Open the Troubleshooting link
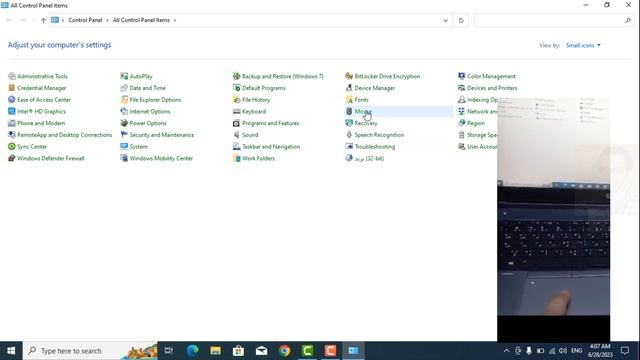 (x=375, y=147)
